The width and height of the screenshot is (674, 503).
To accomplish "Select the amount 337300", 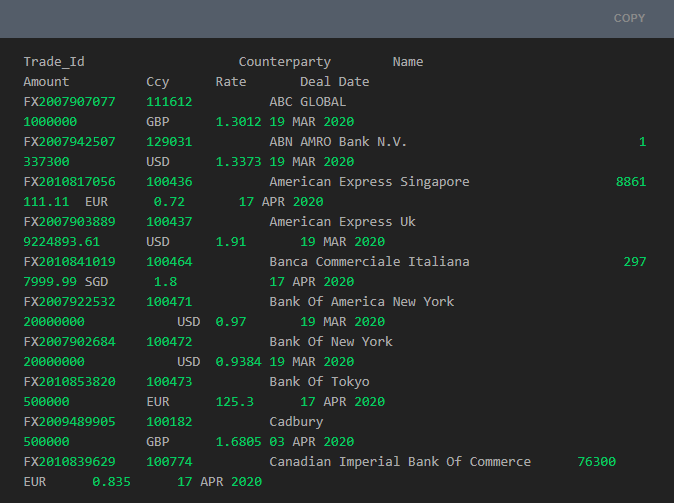I will click(46, 162).
